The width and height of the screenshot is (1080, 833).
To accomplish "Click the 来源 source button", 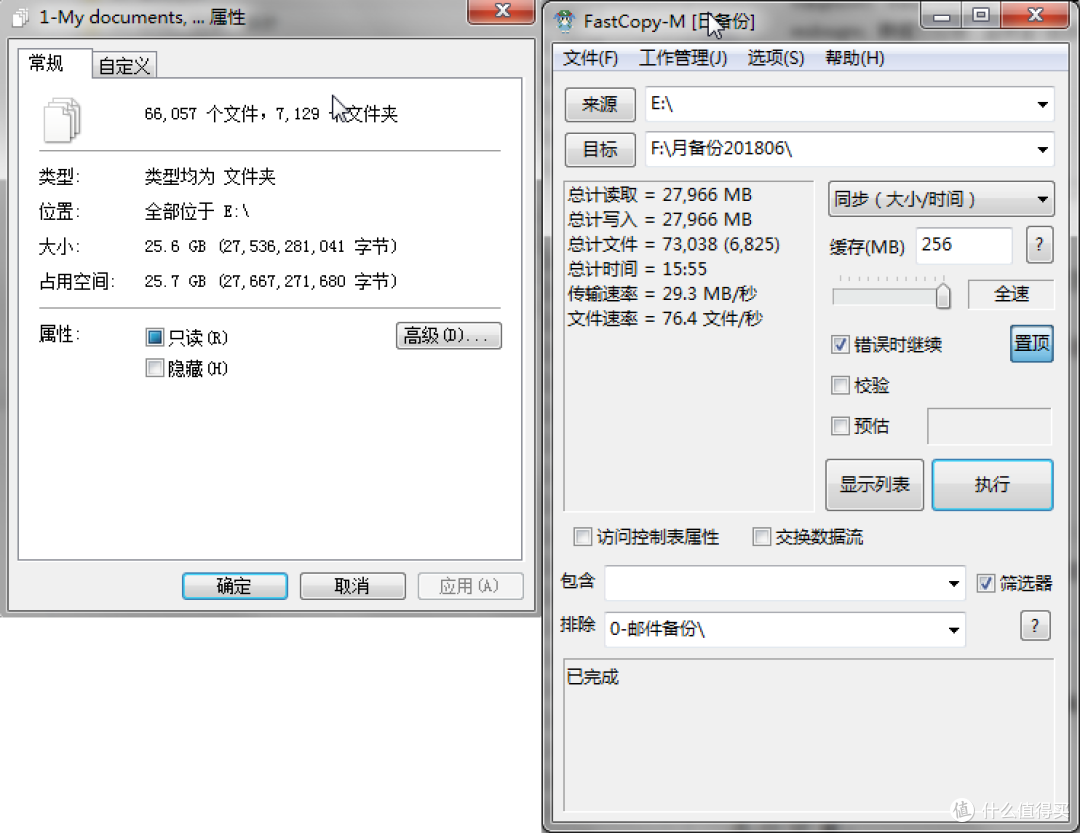I will (599, 104).
